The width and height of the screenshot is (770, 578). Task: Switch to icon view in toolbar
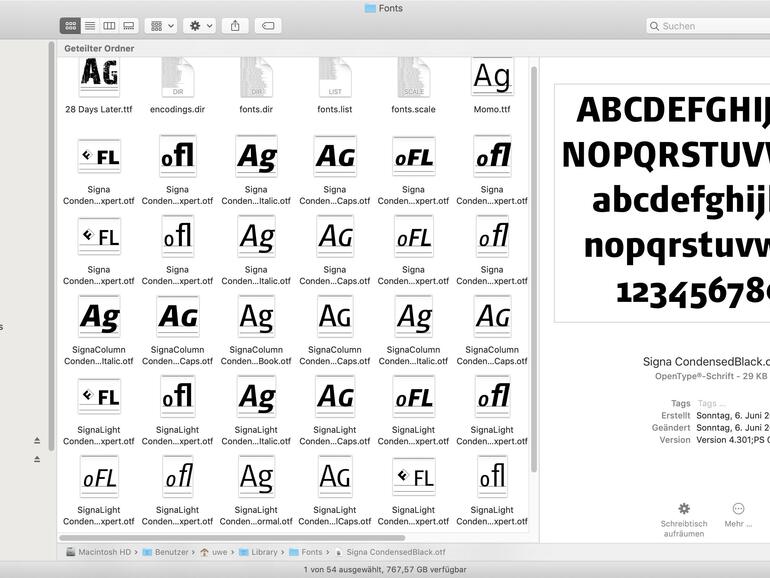[71, 25]
